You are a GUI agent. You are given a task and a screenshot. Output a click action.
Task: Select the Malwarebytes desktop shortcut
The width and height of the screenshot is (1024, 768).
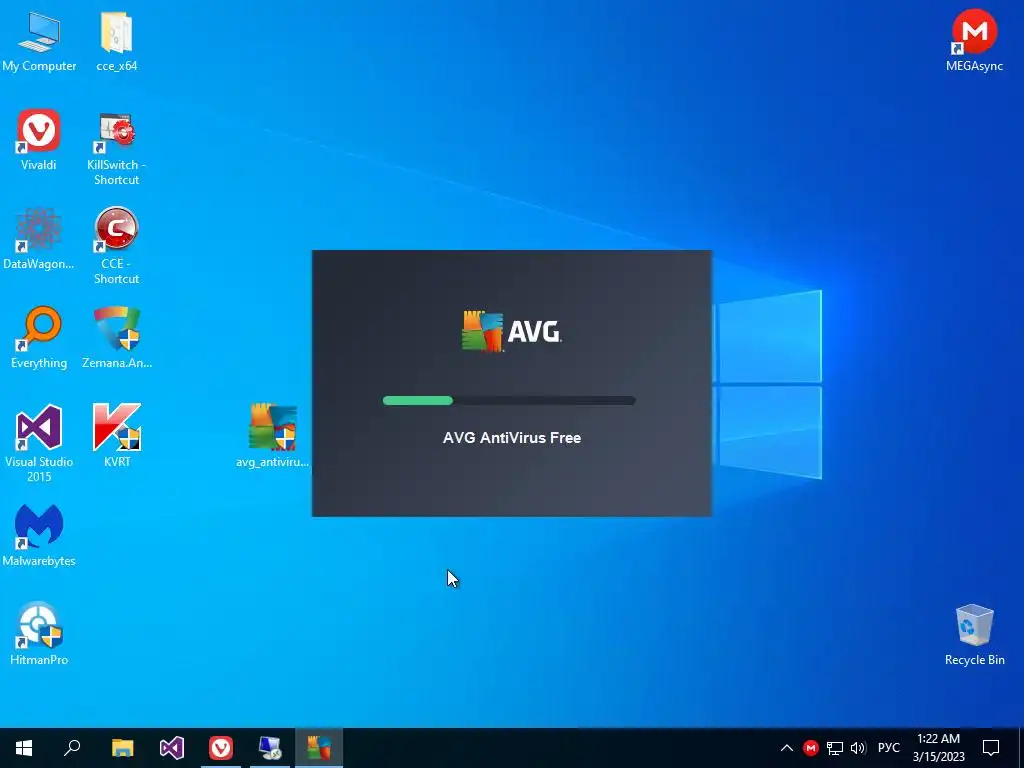tap(39, 535)
